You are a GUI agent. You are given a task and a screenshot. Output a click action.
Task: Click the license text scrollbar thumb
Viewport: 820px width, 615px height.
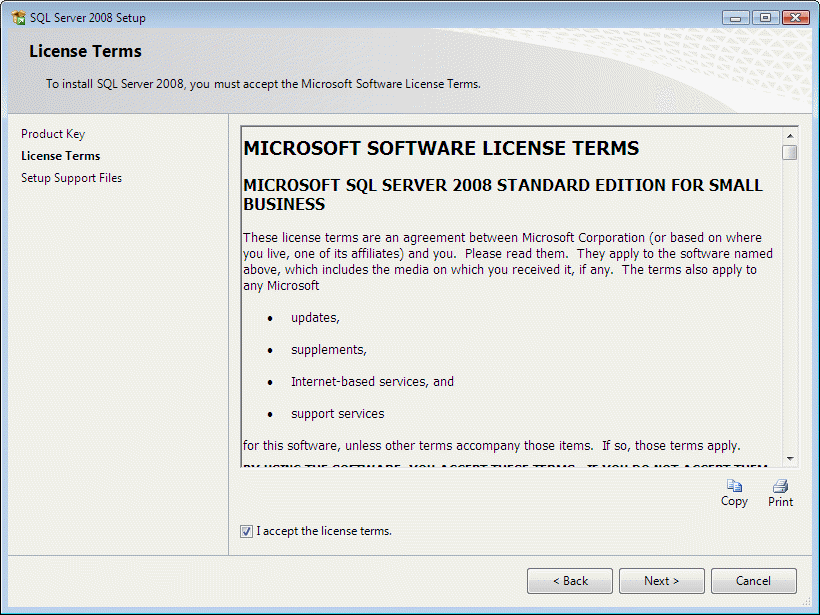pos(790,152)
